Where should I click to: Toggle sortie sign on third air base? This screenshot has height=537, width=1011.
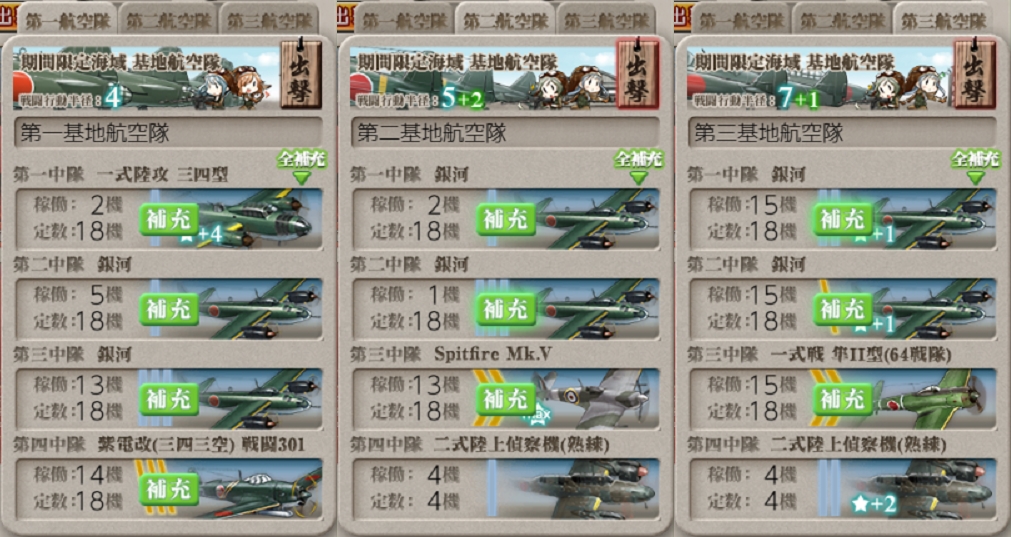[975, 75]
